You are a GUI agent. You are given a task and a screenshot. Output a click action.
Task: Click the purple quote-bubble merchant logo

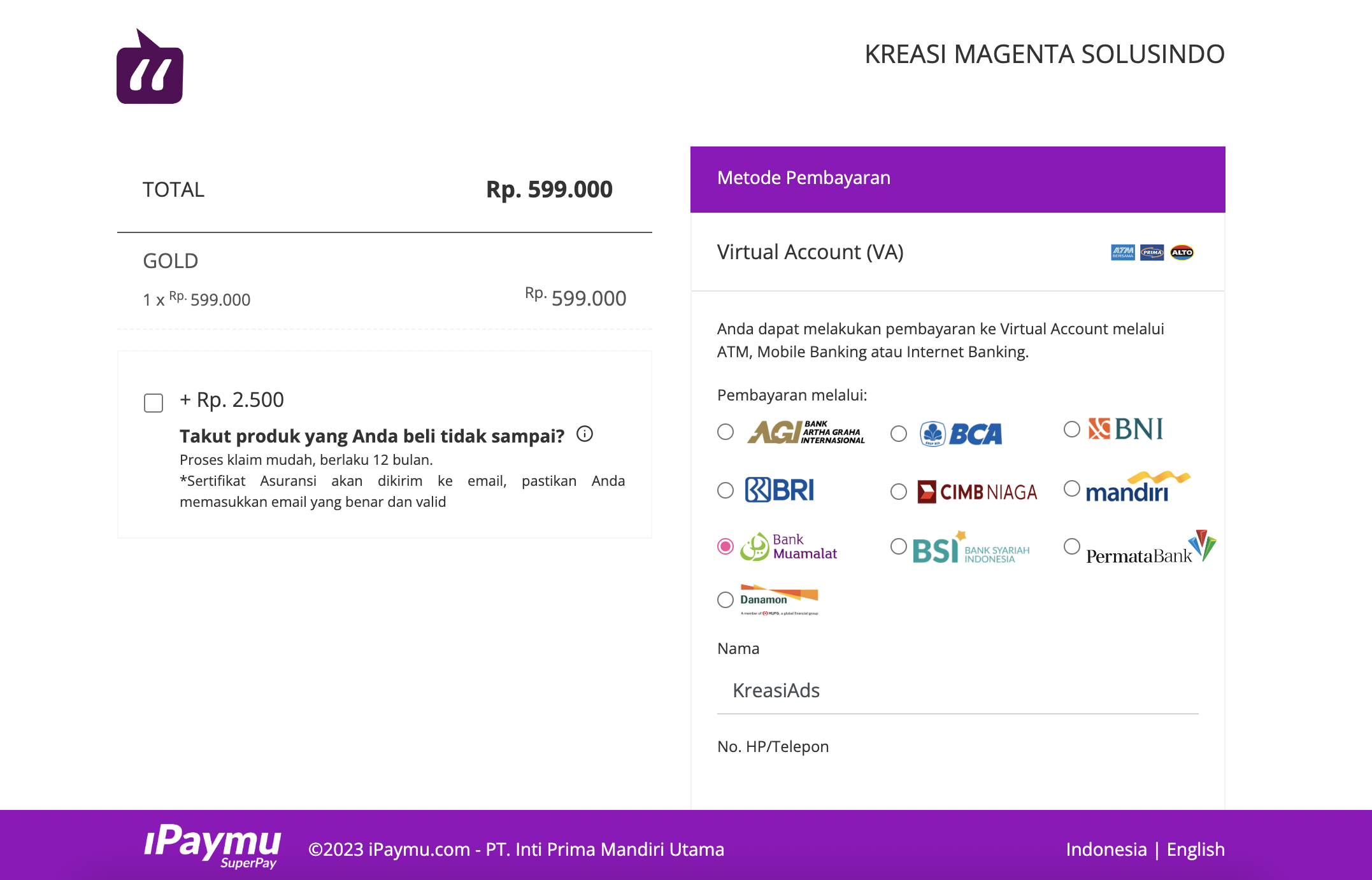coord(150,67)
